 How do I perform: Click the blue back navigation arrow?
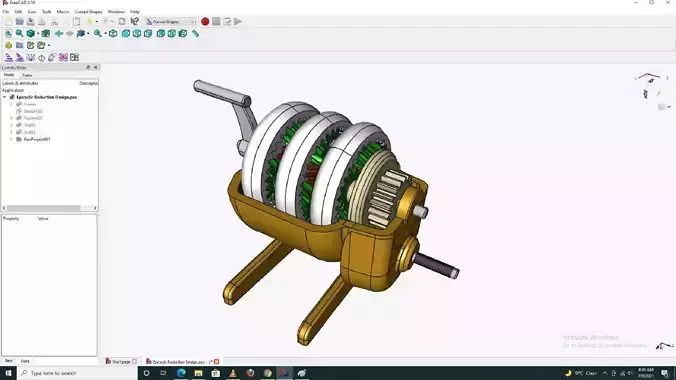[x=59, y=34]
